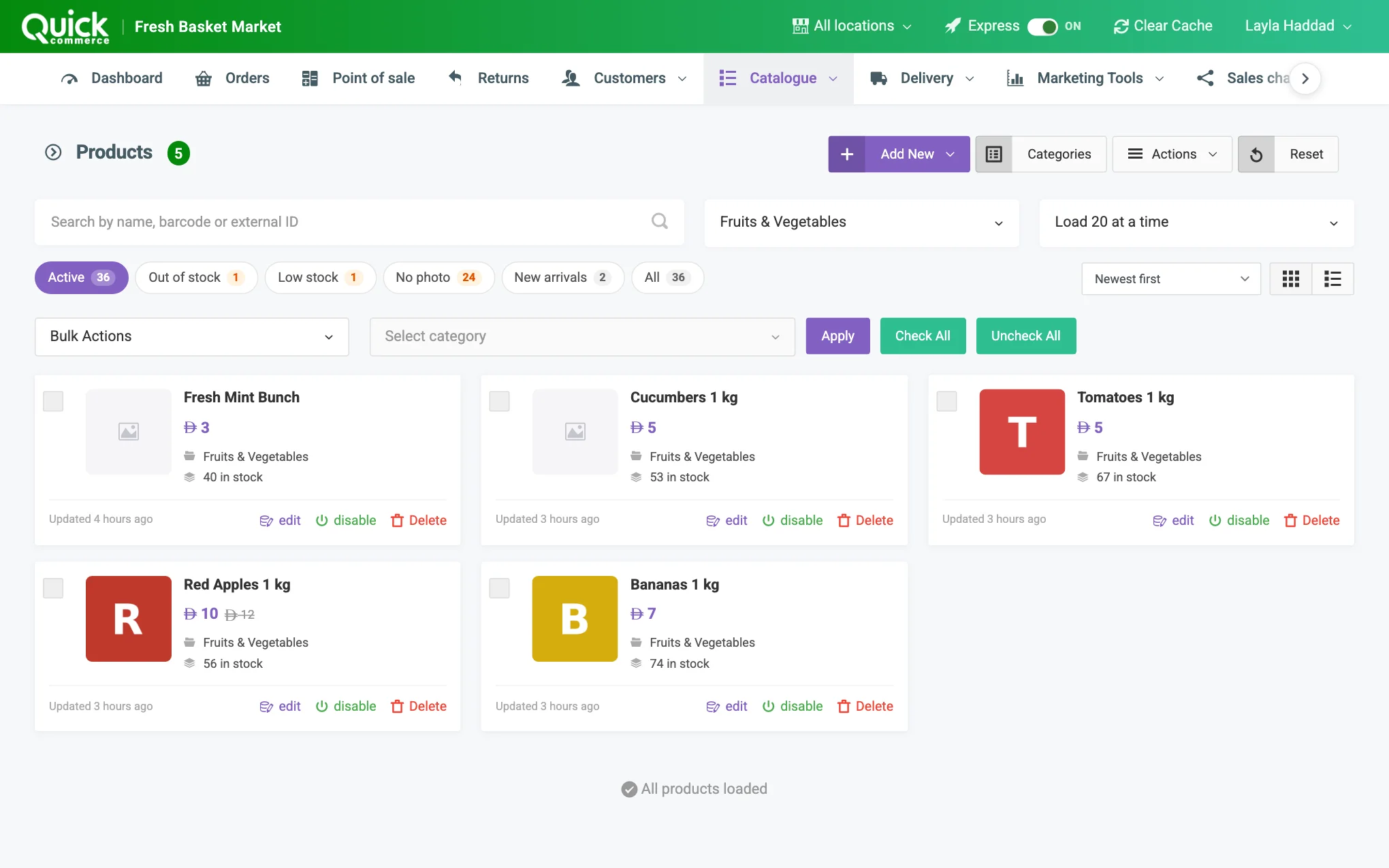
Task: Click the plus icon beside Add New
Action: click(x=847, y=155)
